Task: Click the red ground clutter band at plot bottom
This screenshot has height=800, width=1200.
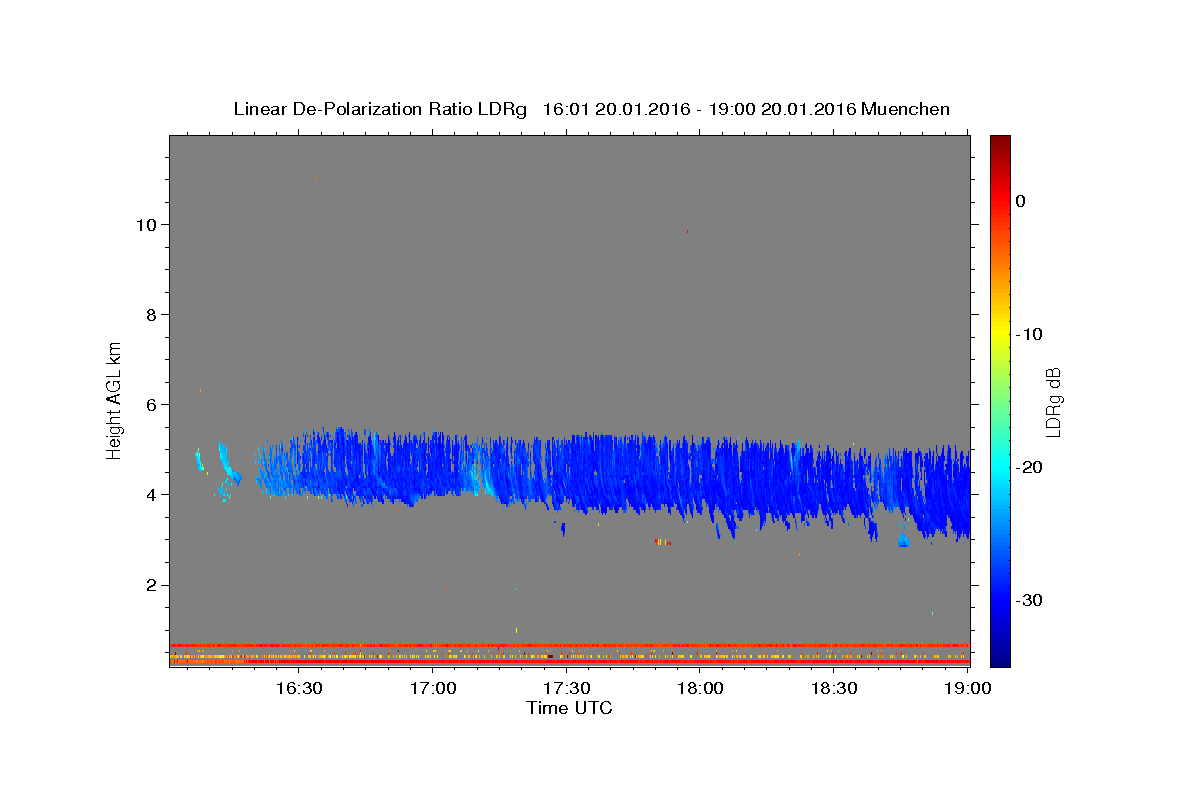Action: (x=570, y=645)
